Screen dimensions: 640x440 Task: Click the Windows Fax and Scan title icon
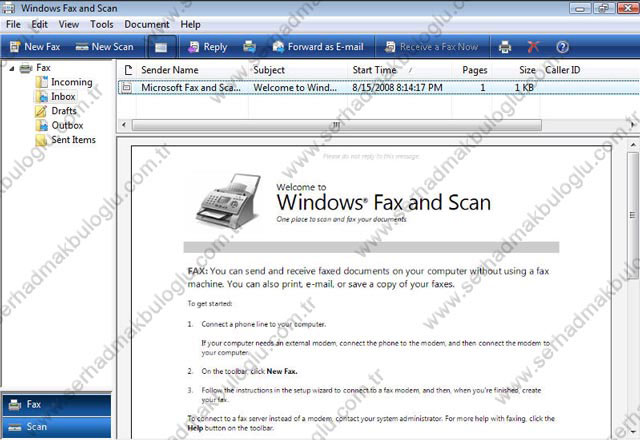click(9, 8)
